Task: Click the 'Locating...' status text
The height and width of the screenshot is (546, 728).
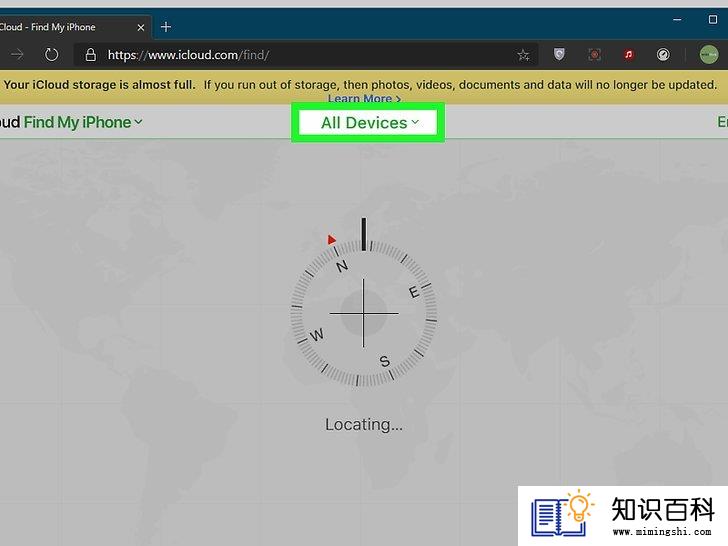Action: 364,424
